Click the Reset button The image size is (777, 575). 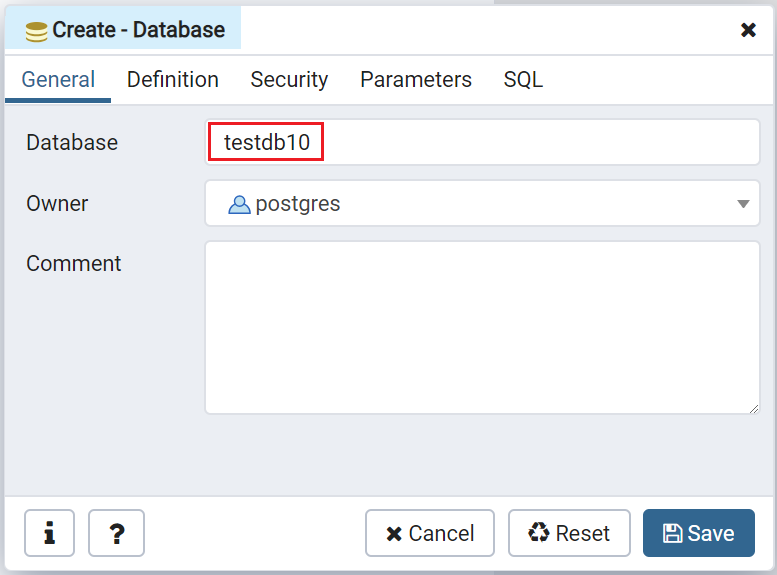coord(569,533)
